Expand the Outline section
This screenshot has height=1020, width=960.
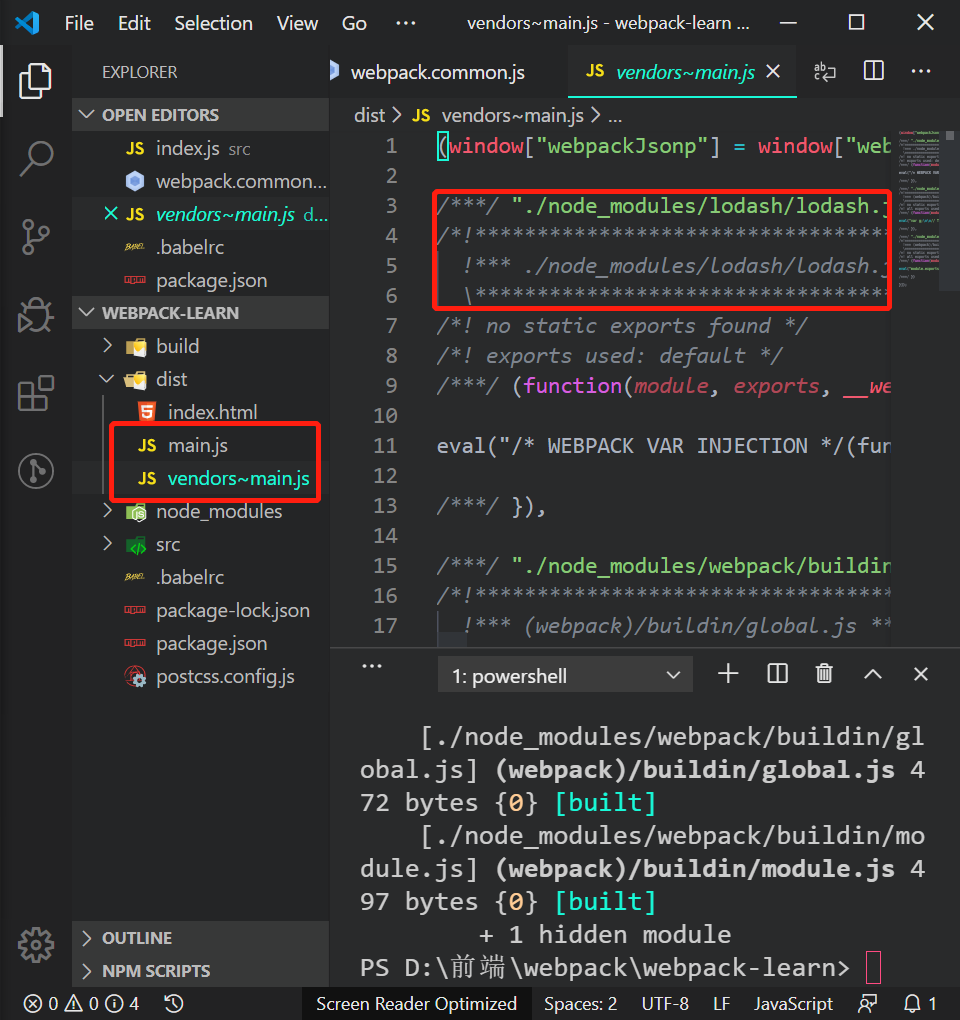200,938
